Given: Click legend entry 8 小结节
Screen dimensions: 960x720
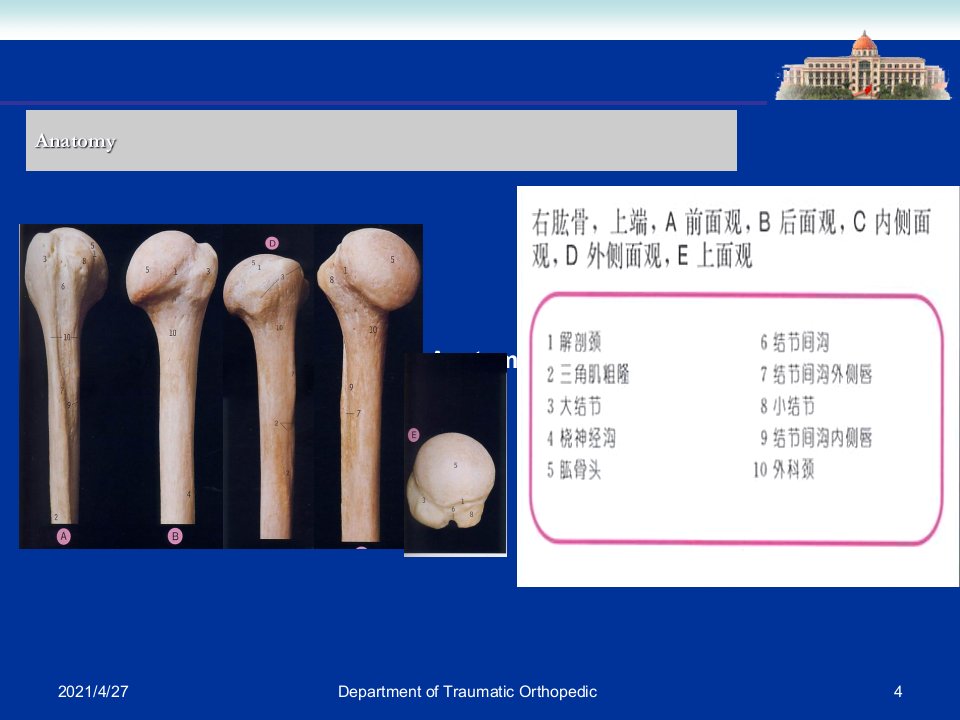Looking at the screenshot, I should point(787,405).
